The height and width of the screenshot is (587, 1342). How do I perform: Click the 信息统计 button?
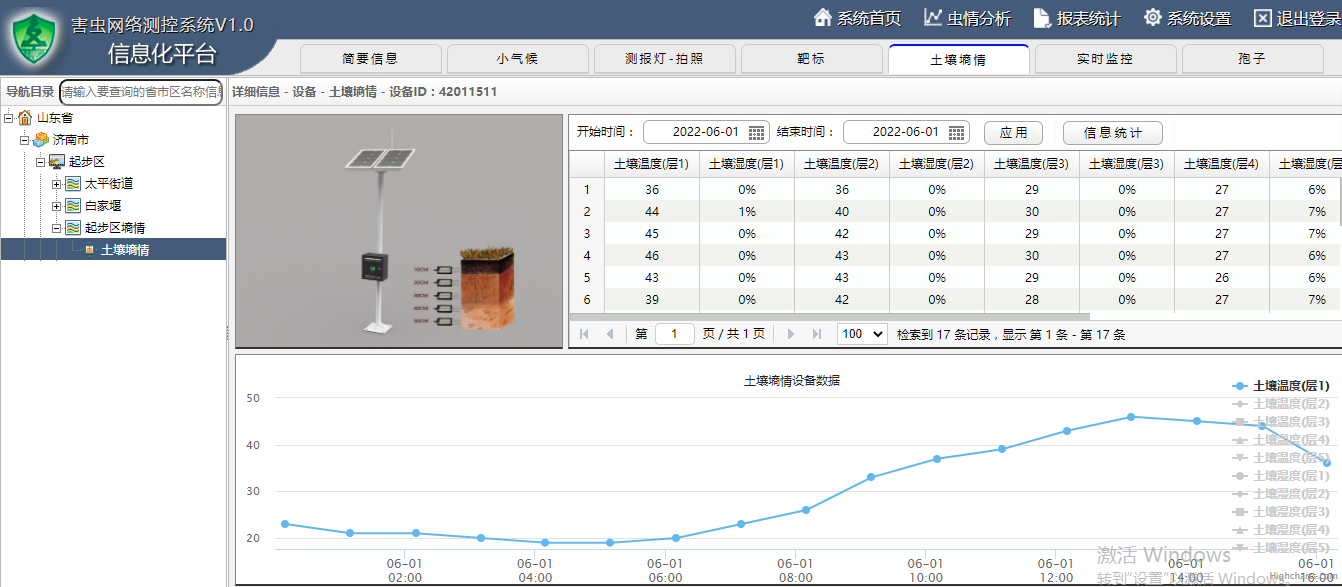1113,132
